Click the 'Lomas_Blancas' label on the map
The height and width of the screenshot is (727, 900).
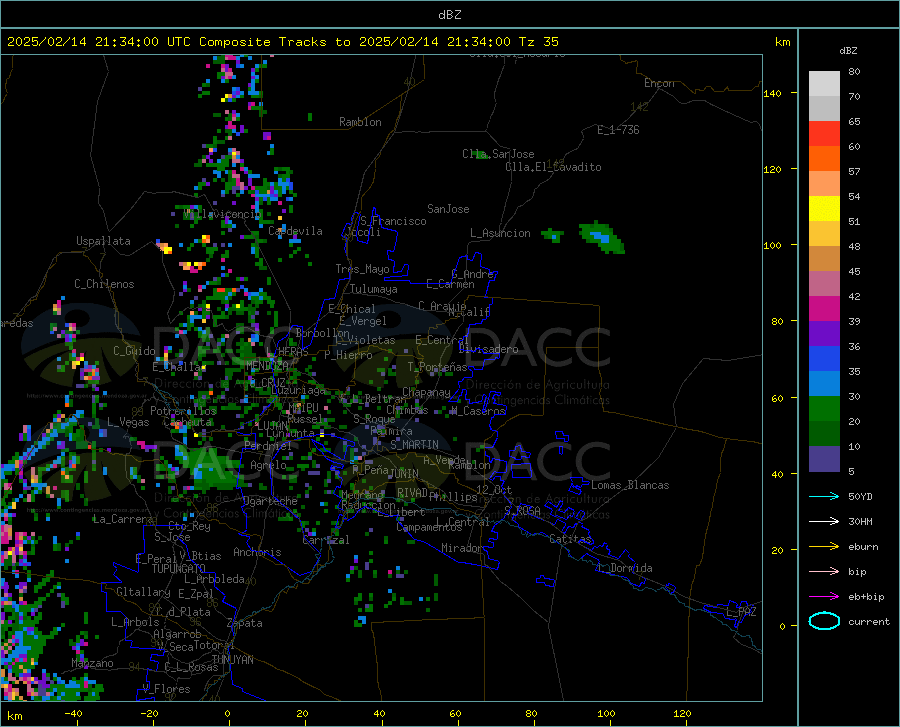tap(630, 485)
